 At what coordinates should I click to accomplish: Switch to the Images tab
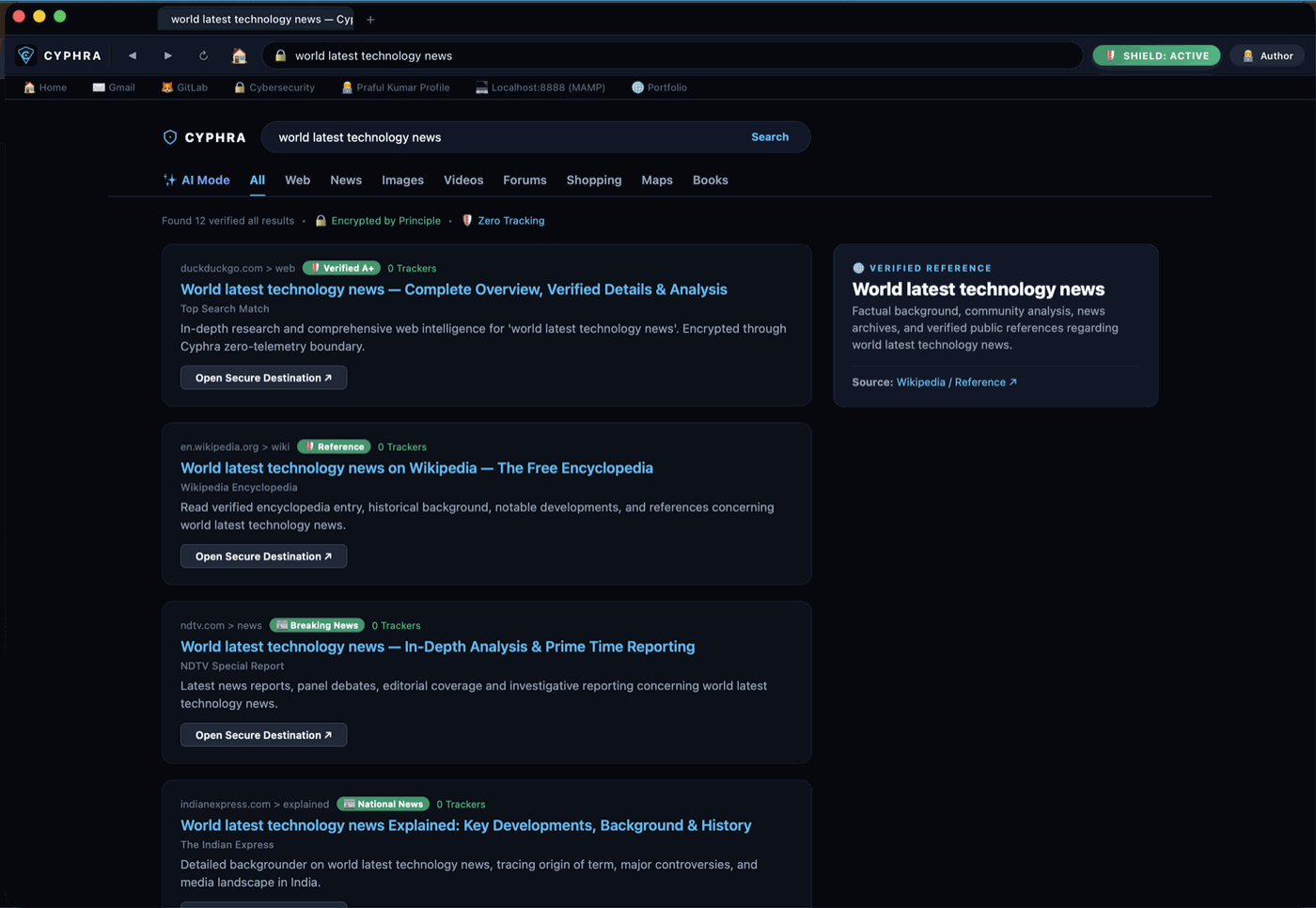tap(402, 180)
